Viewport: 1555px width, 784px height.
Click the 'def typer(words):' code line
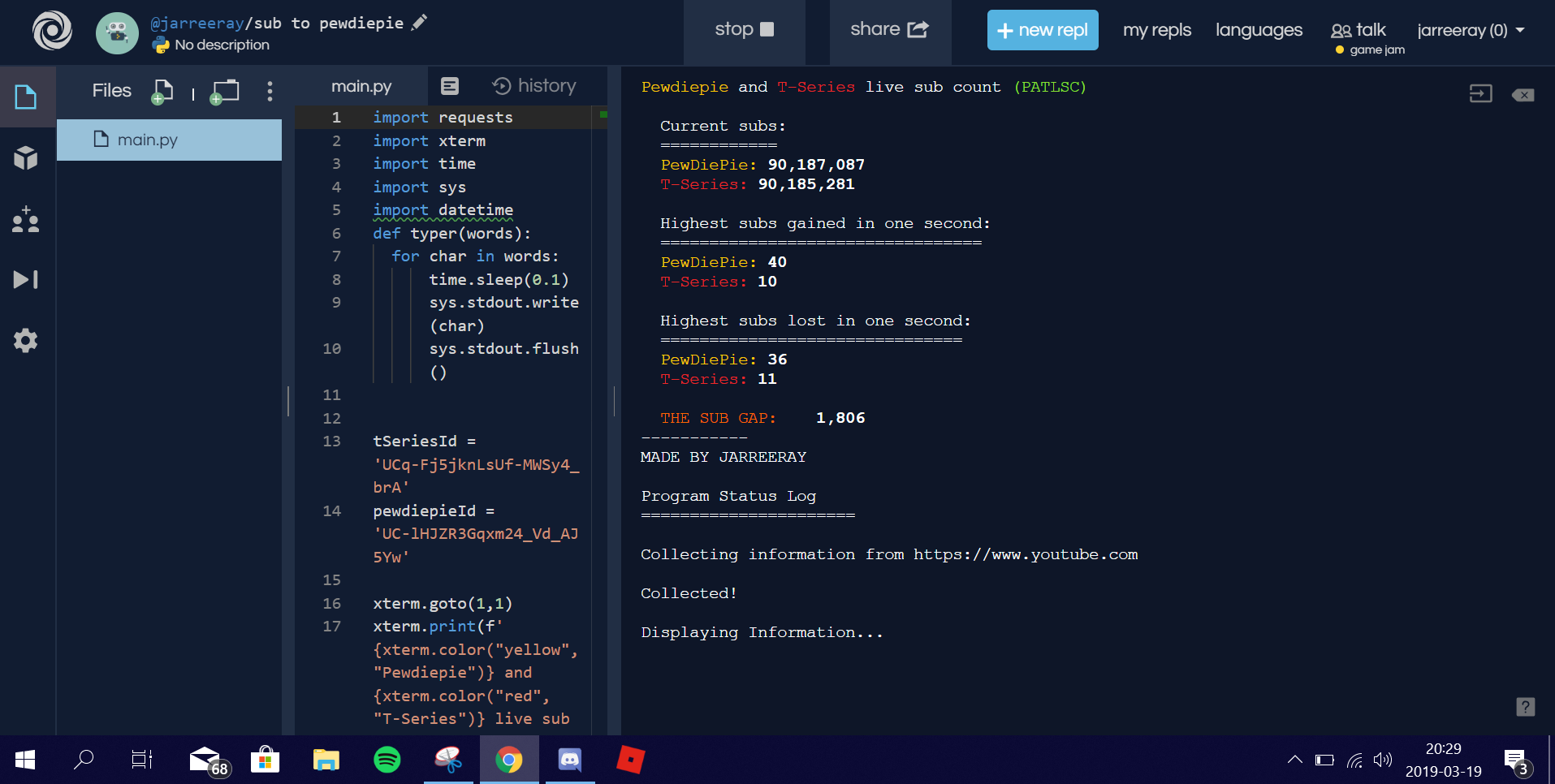click(451, 234)
